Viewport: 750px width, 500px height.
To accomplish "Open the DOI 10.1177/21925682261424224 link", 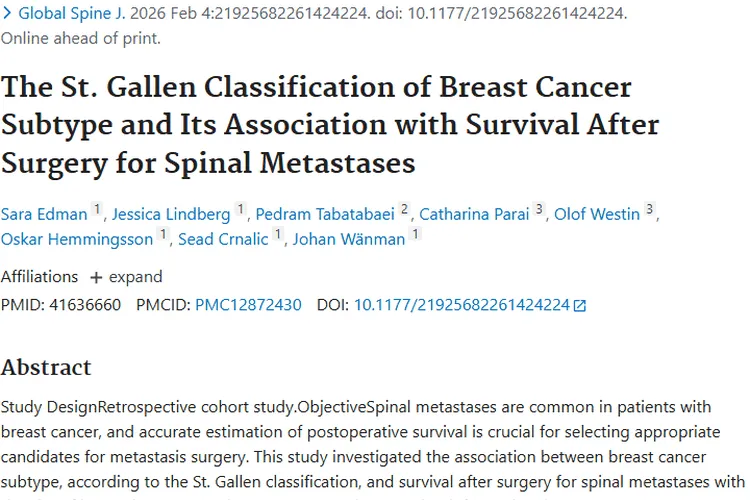I will pyautogui.click(x=461, y=305).
